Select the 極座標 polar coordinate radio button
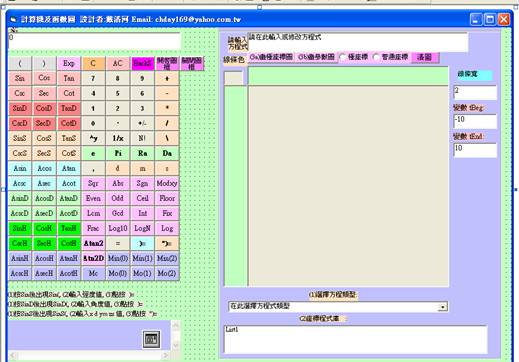The height and width of the screenshot is (362, 519). click(x=354, y=57)
